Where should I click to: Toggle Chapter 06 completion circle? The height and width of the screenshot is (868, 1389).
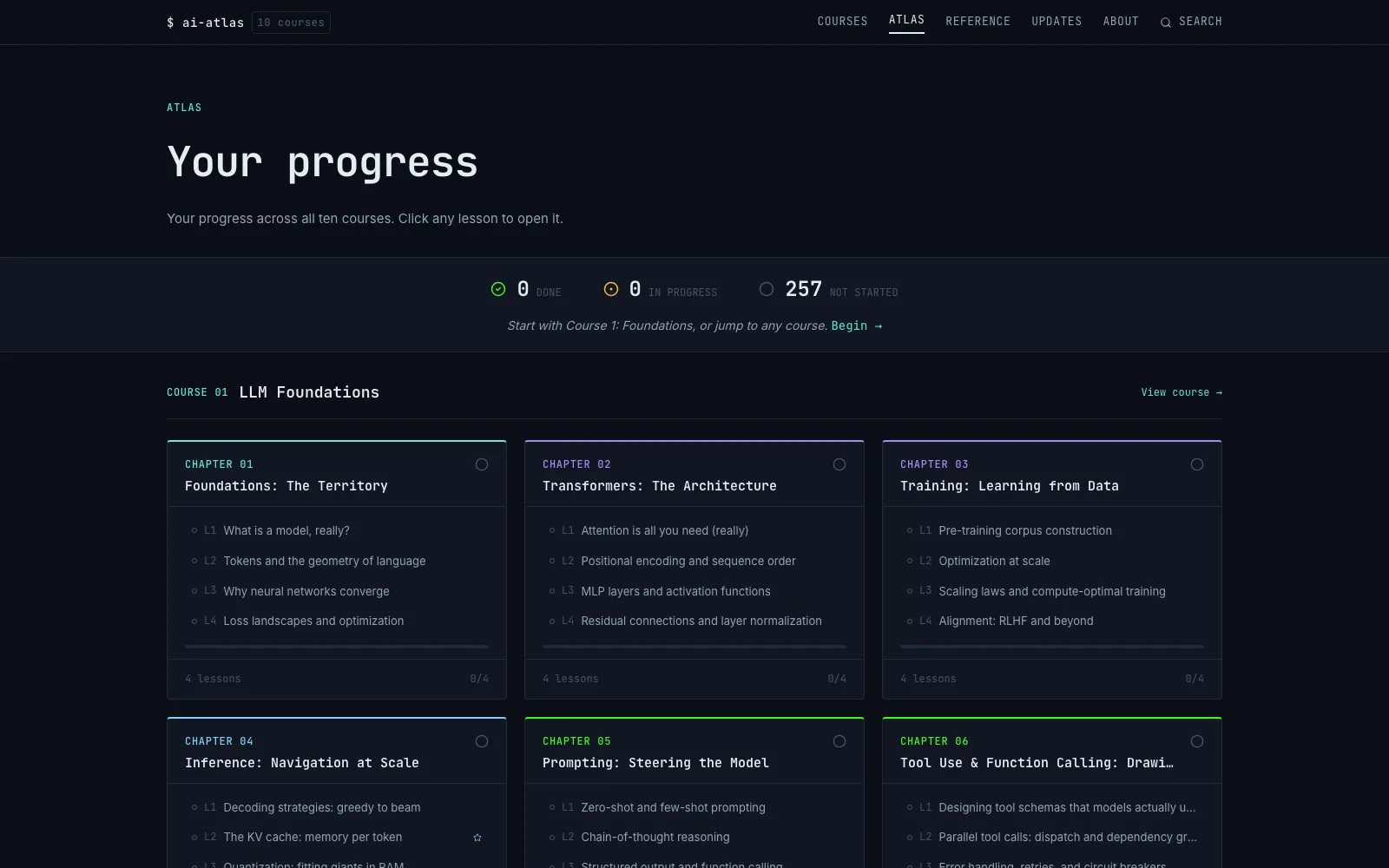(1197, 741)
